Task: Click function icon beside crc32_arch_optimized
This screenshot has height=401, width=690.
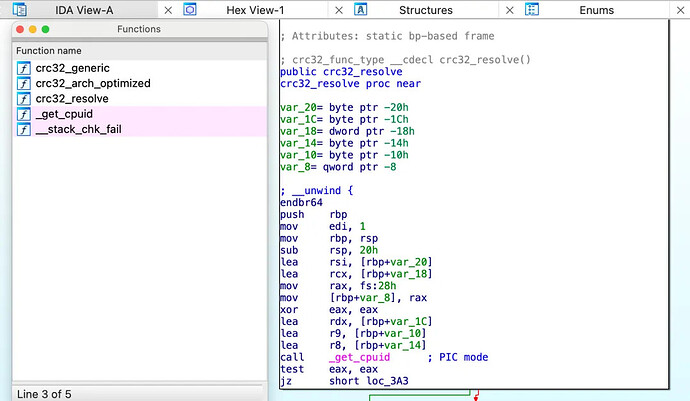Action: click(x=24, y=84)
